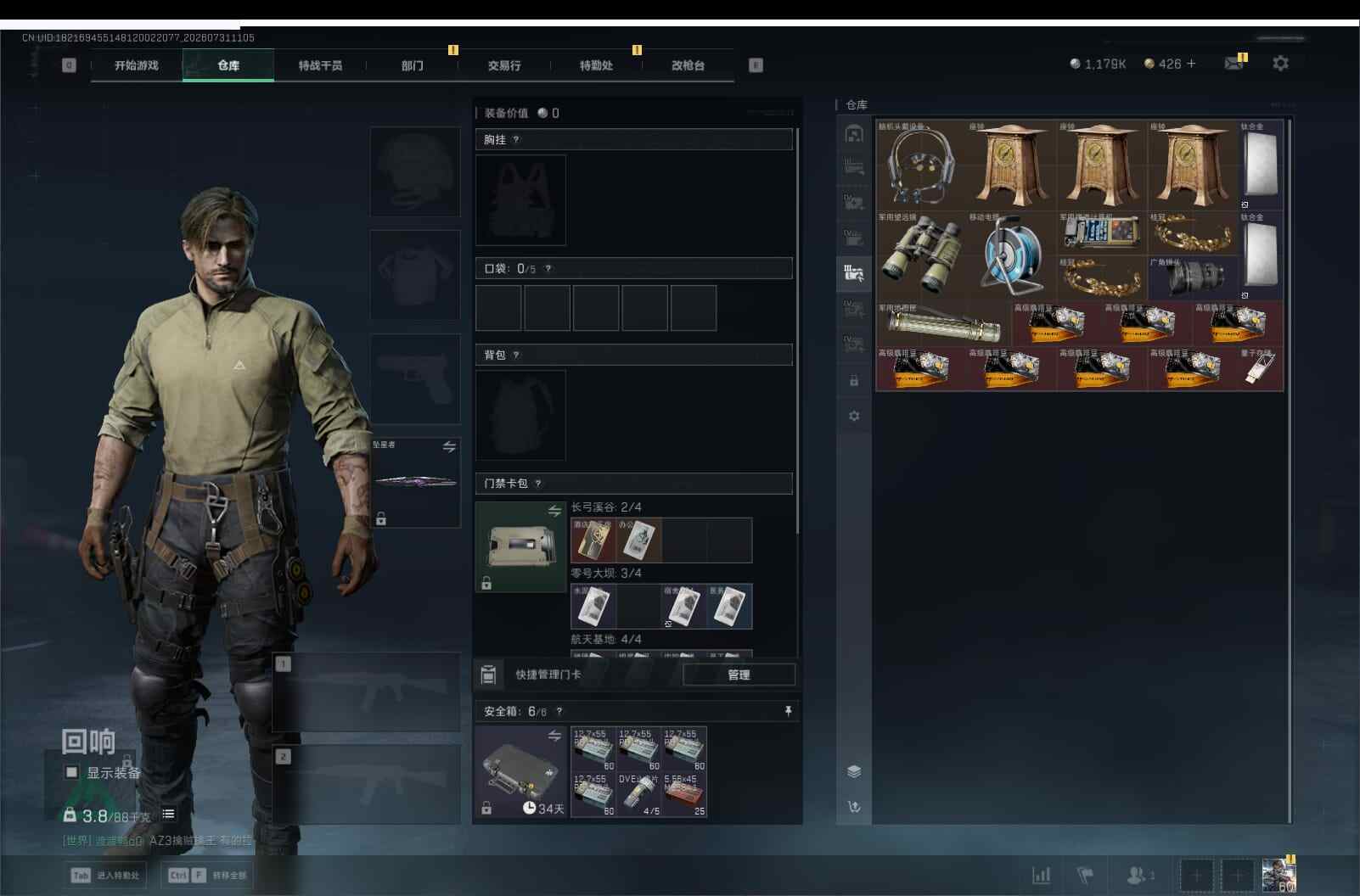Screen dimensions: 1360x896
Task: Select the empty helmet slot
Action: pos(415,171)
